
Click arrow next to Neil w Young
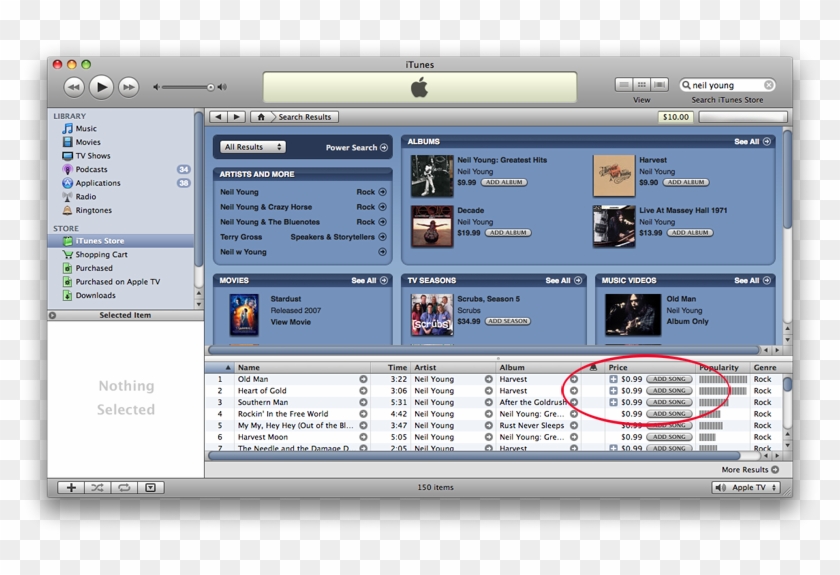382,252
